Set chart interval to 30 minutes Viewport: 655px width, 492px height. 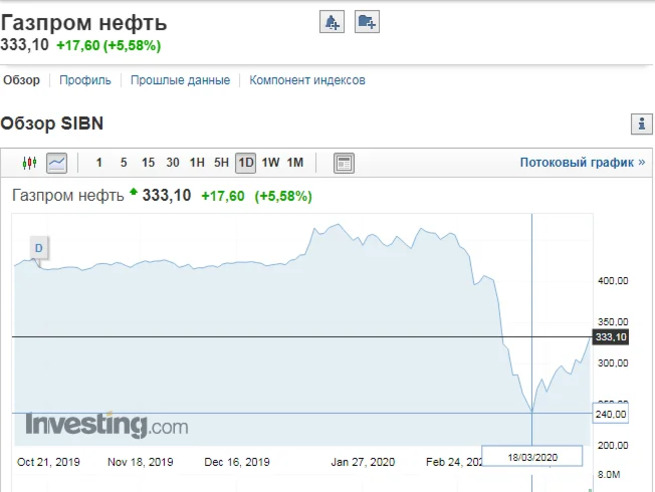point(173,162)
